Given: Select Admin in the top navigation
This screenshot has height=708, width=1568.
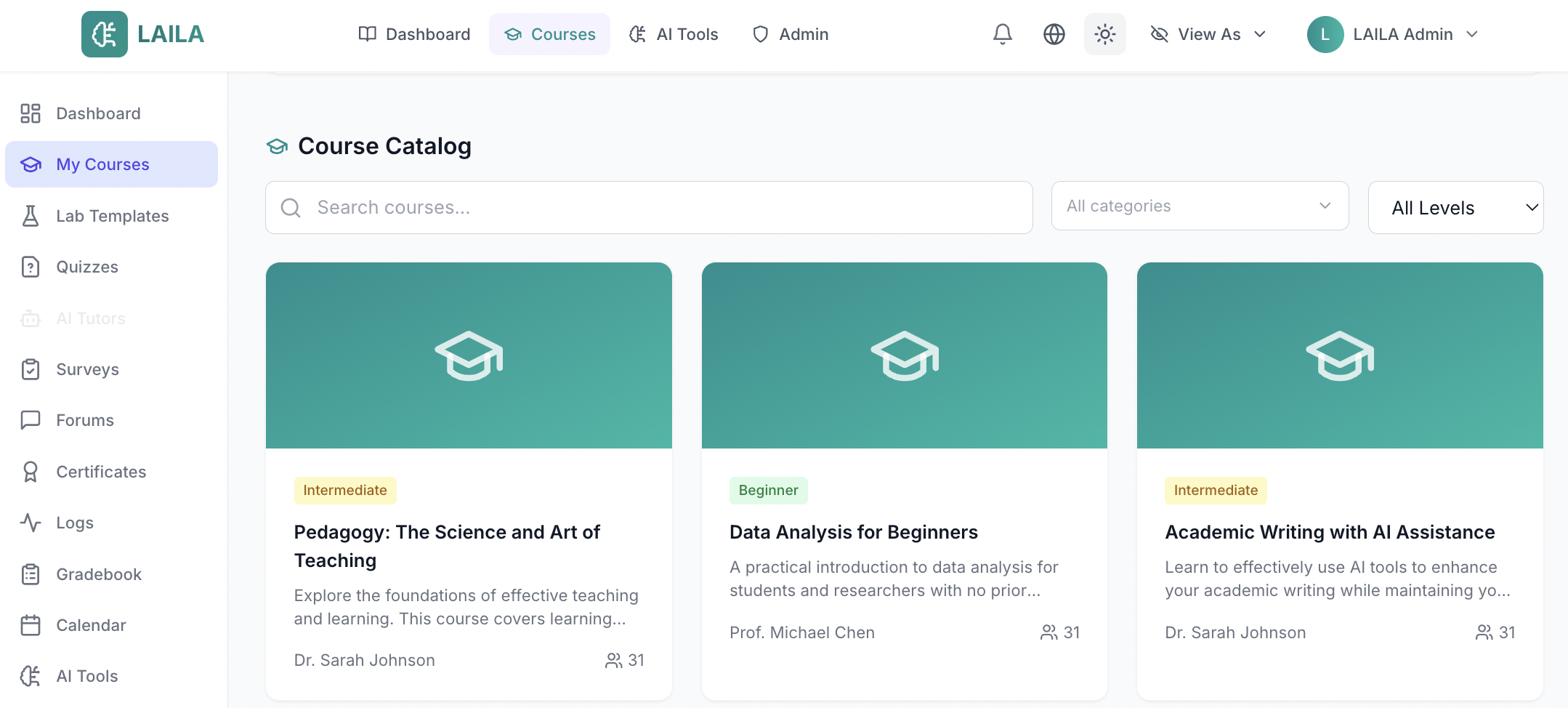Looking at the screenshot, I should (790, 34).
